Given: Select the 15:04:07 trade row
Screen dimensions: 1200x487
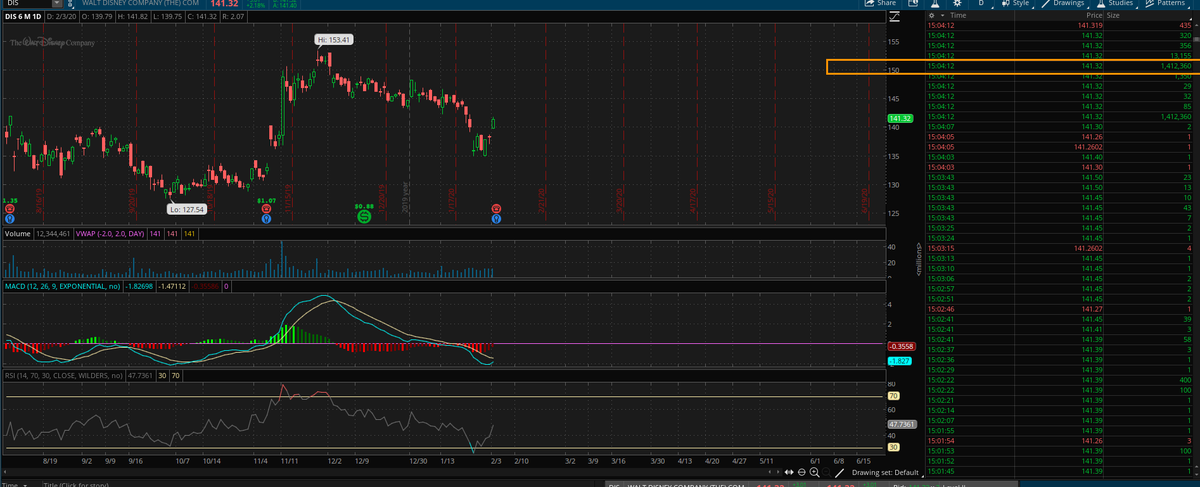Looking at the screenshot, I should (x=1059, y=127).
